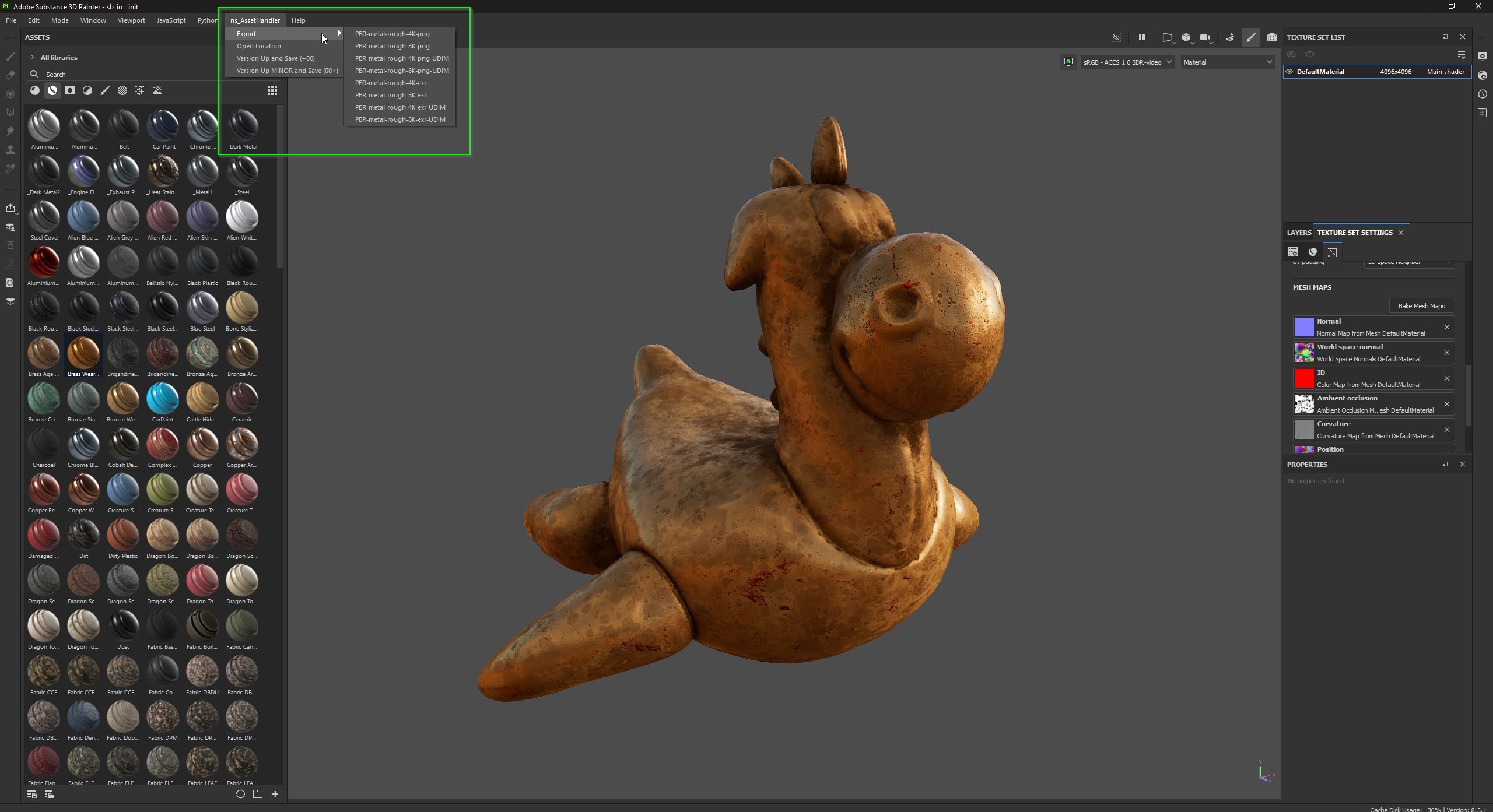Filter assets by brushes icon

[x=105, y=90]
